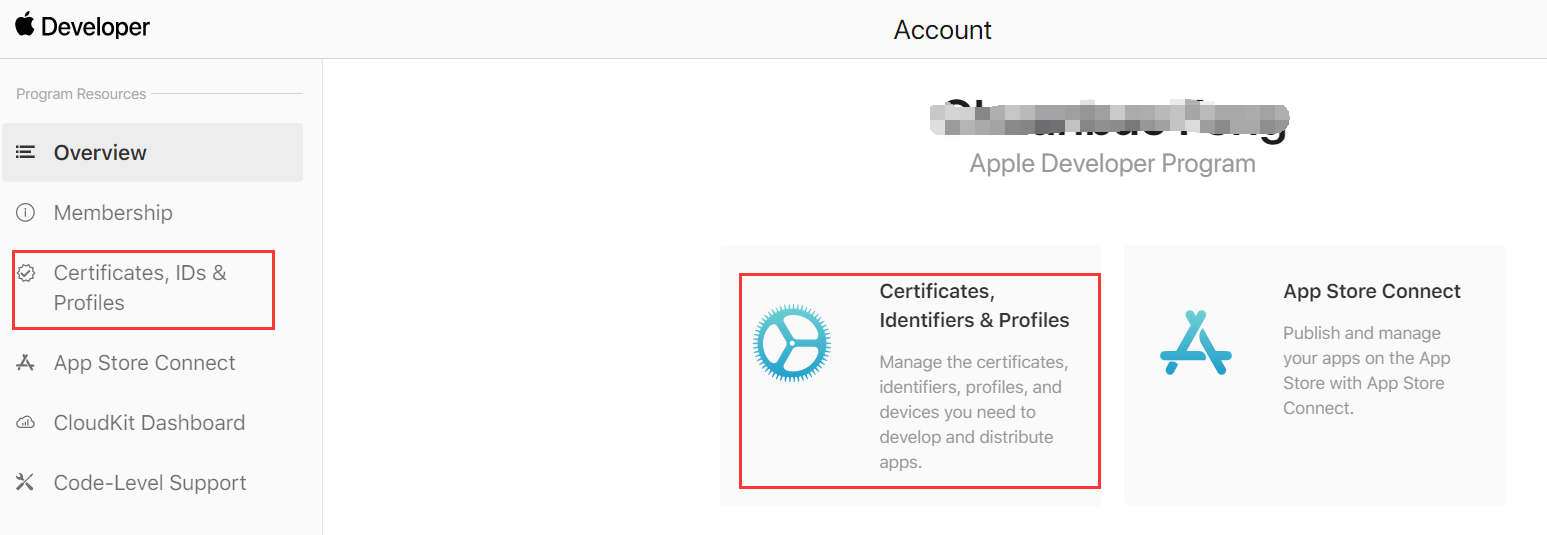Click the Account page heading
The width and height of the screenshot is (1547, 535).
point(943,30)
